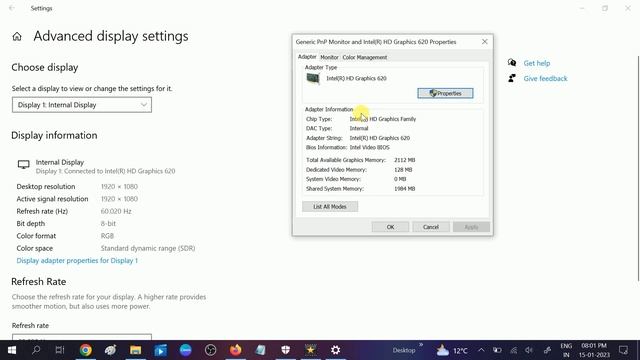Click the Settings home icon
The width and height of the screenshot is (640, 360).
[x=17, y=36]
